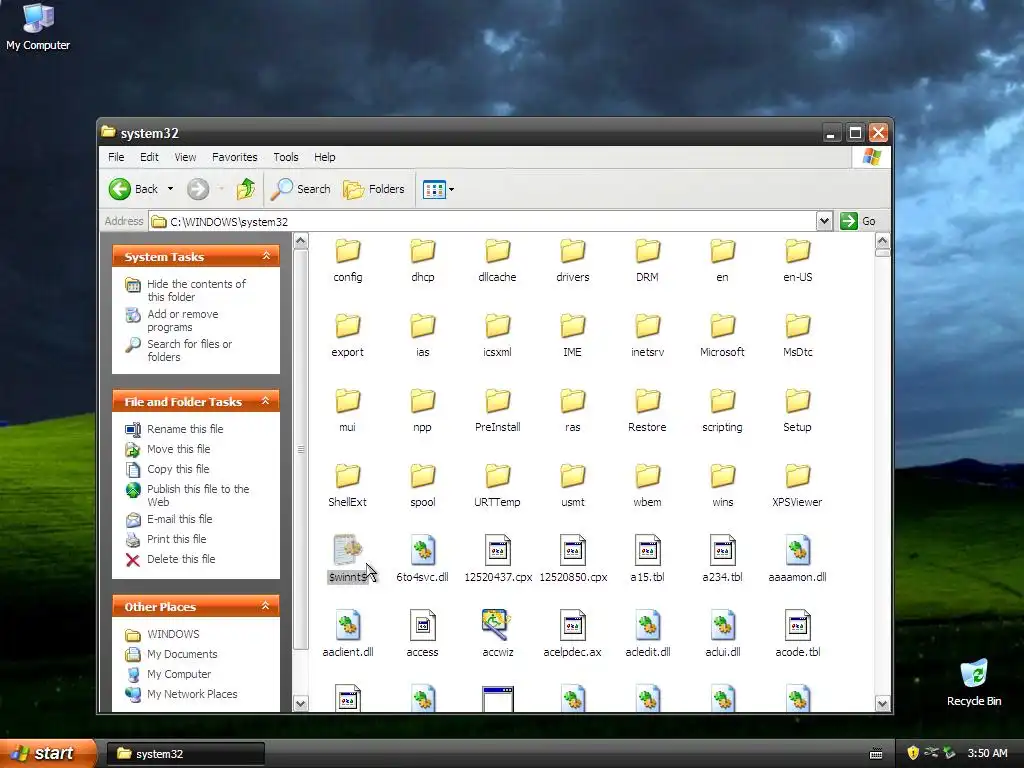
Task: Click the system32 taskbar button
Action: pos(185,754)
